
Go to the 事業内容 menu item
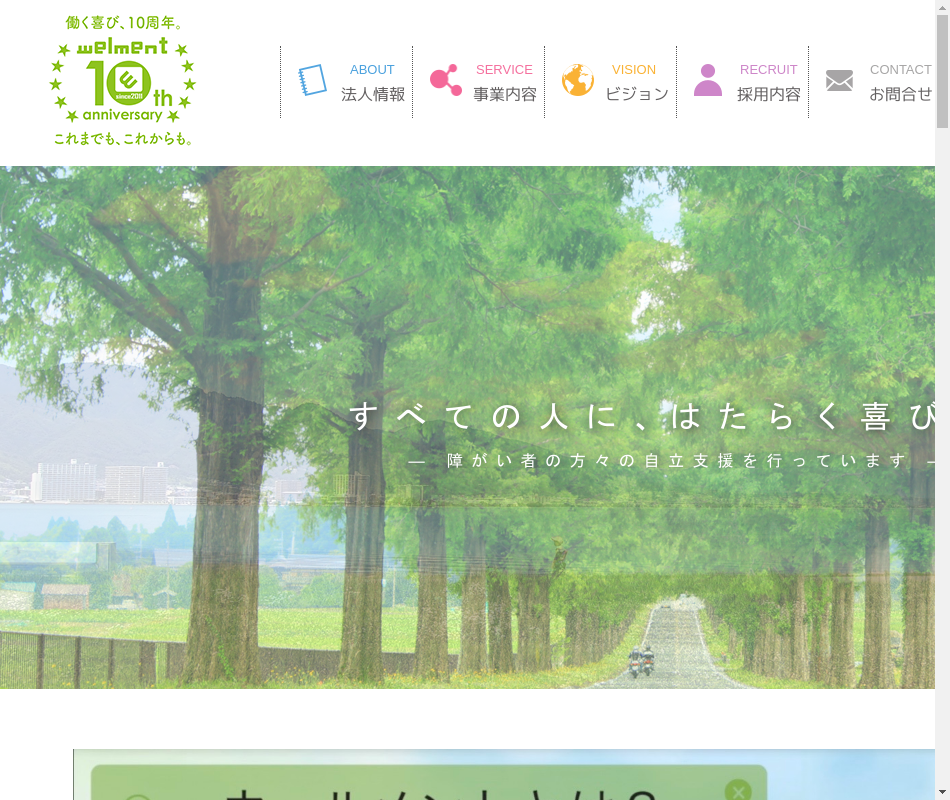point(505,94)
